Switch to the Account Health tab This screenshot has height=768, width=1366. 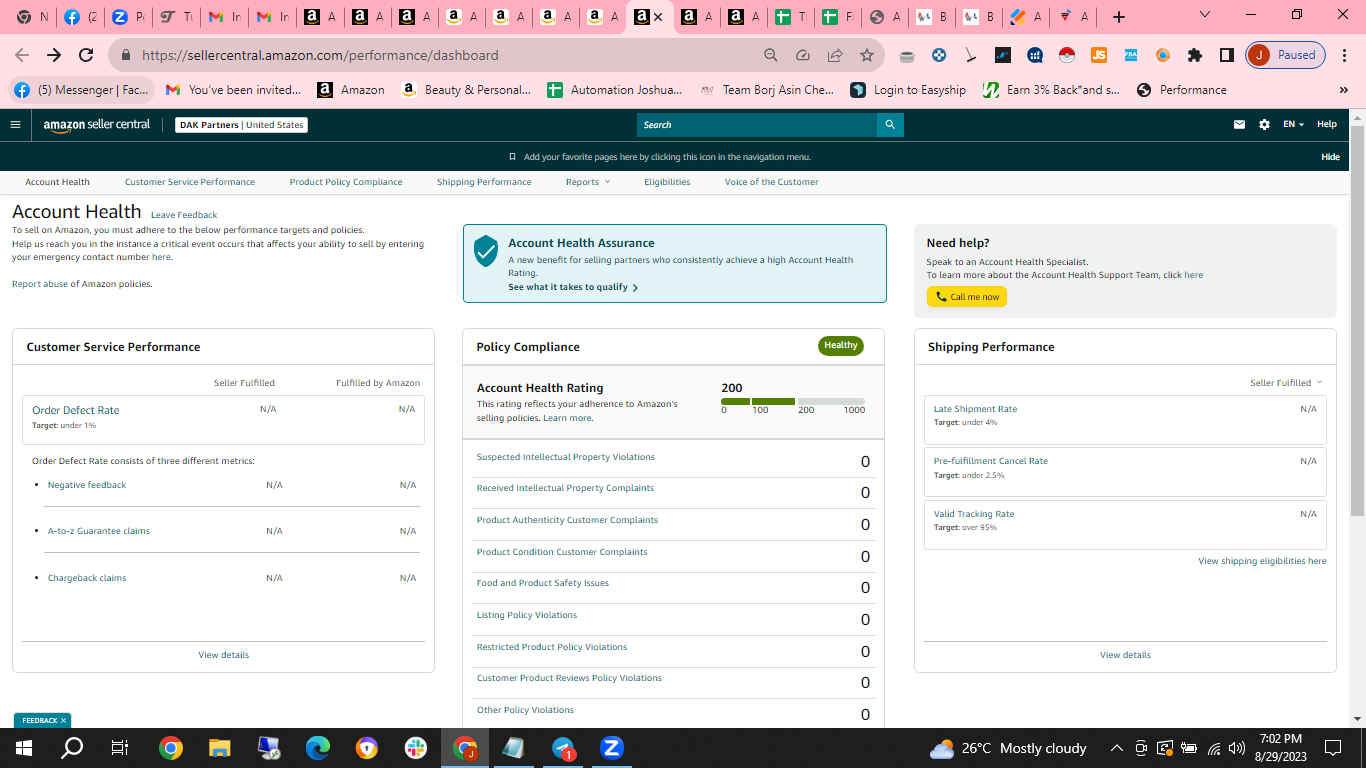(58, 182)
